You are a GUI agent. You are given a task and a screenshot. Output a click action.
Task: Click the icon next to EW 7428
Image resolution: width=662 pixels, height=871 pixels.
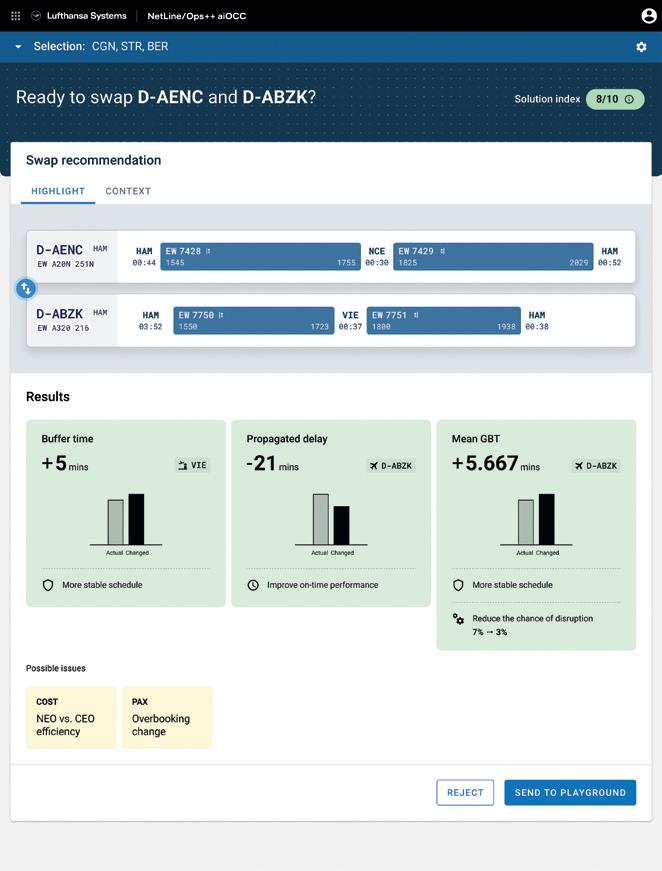(208, 251)
